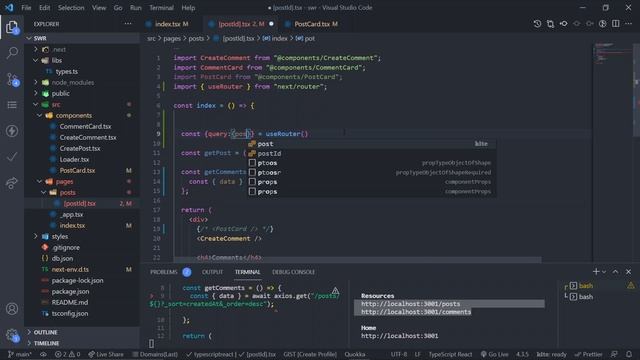Open the Live Share view in activity bar

tap(12, 183)
